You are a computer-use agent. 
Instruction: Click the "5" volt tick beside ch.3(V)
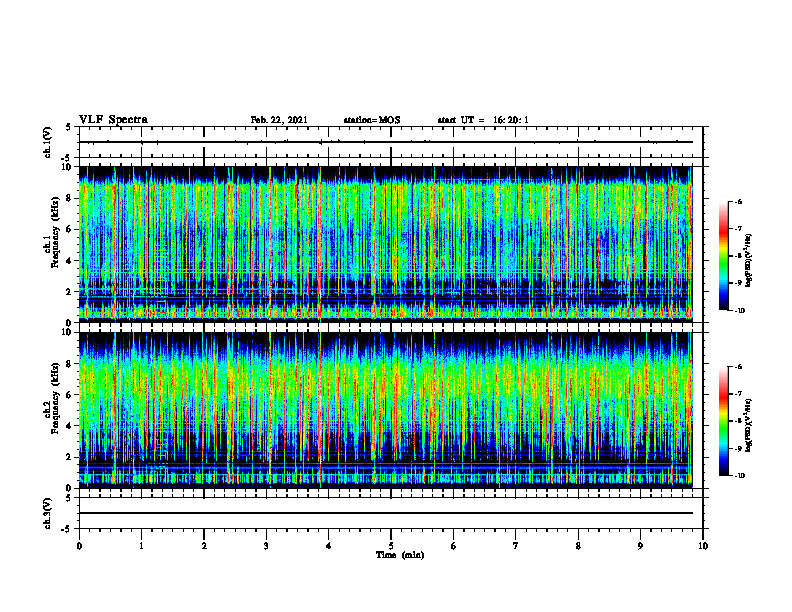[x=69, y=498]
